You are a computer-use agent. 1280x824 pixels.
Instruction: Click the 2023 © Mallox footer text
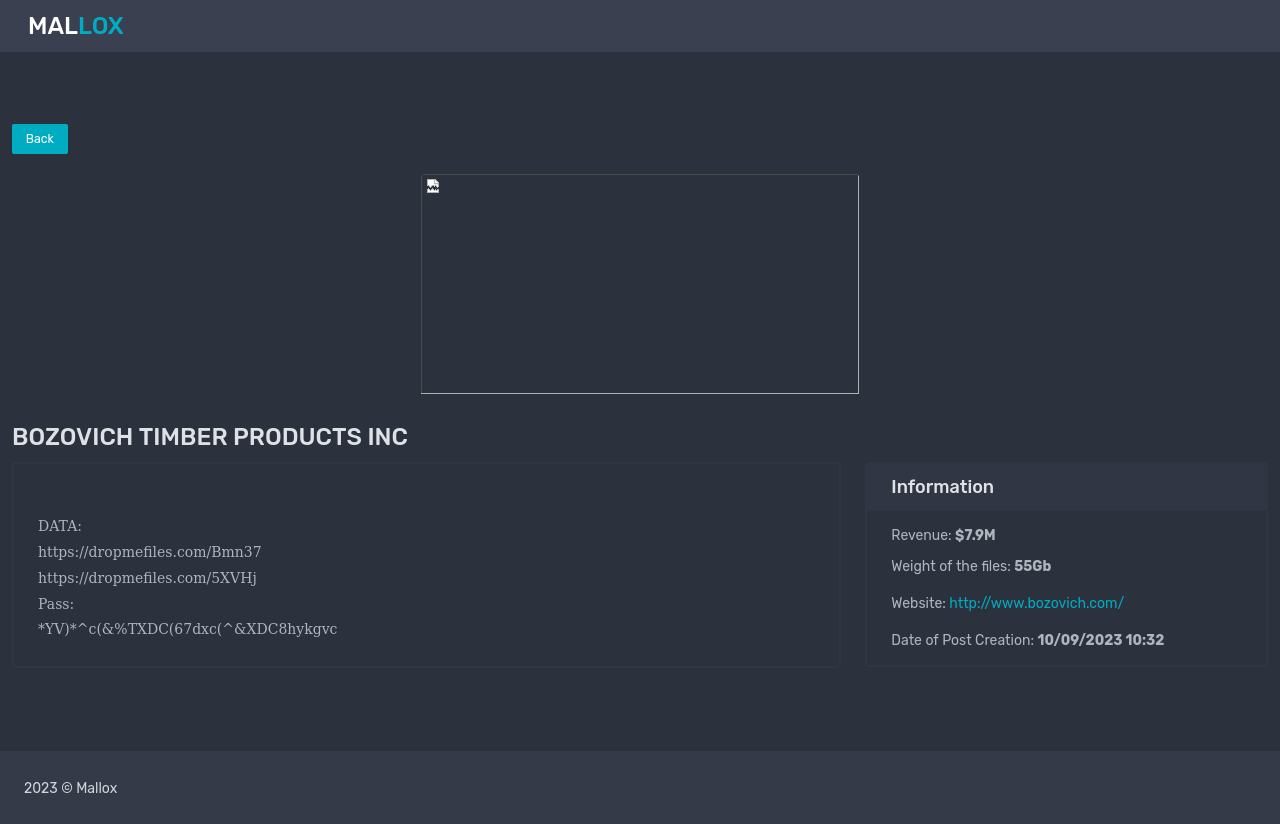(x=71, y=788)
